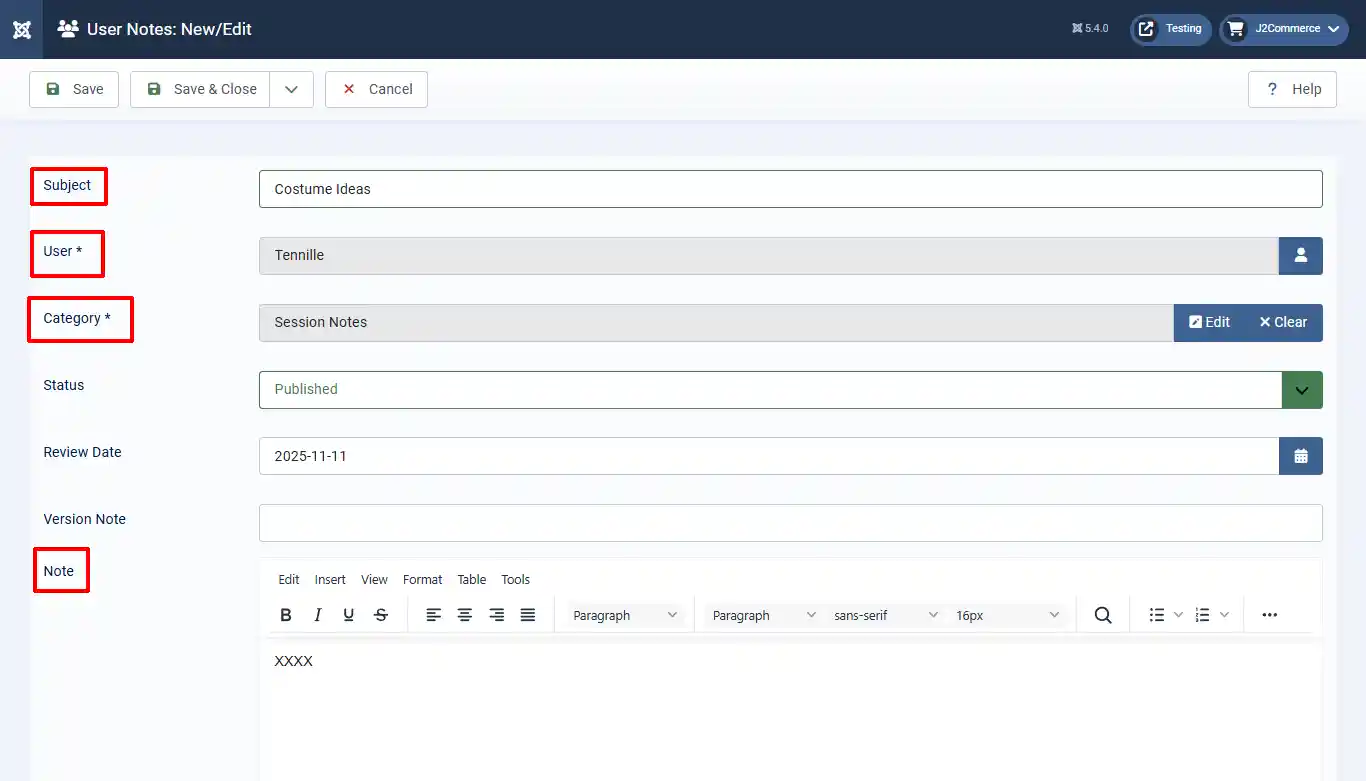The height and width of the screenshot is (781, 1366).
Task: Center align text in editor
Action: click(465, 615)
